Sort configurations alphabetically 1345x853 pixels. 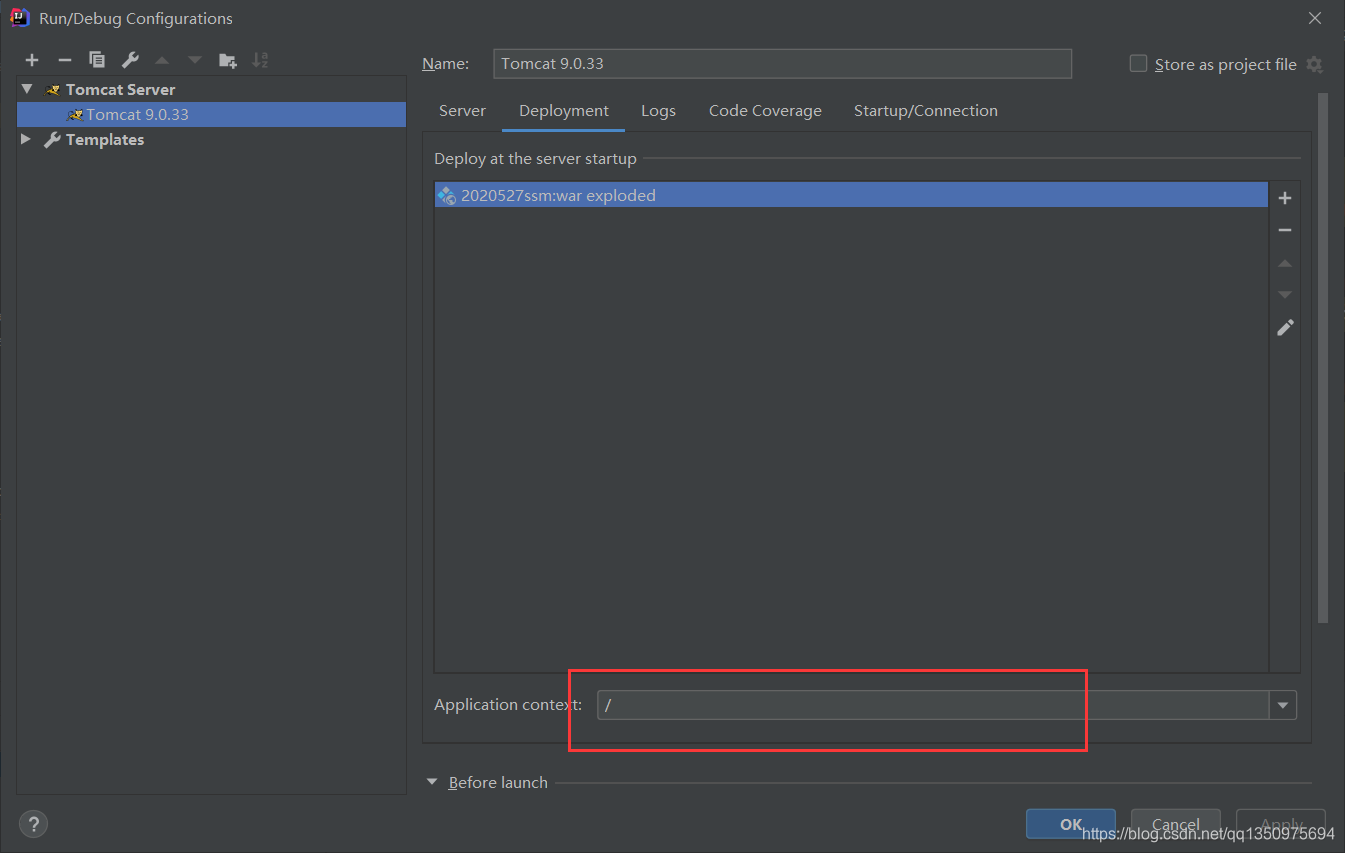pos(260,60)
